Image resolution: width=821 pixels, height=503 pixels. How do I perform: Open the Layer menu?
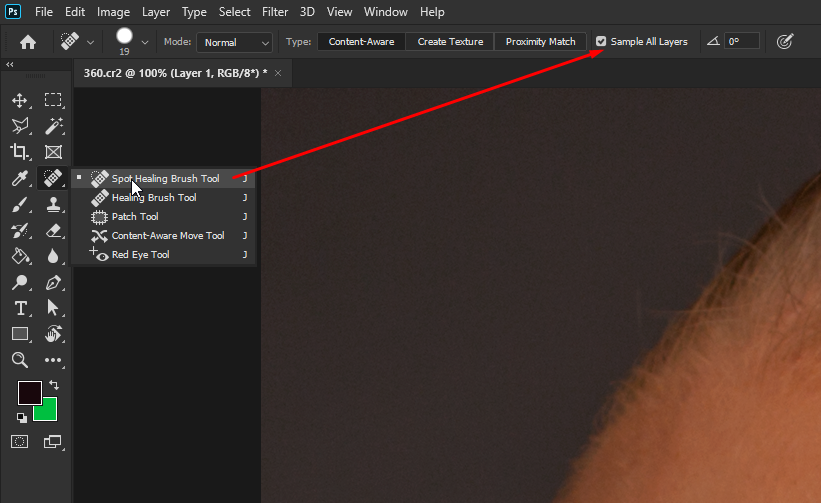click(x=156, y=12)
